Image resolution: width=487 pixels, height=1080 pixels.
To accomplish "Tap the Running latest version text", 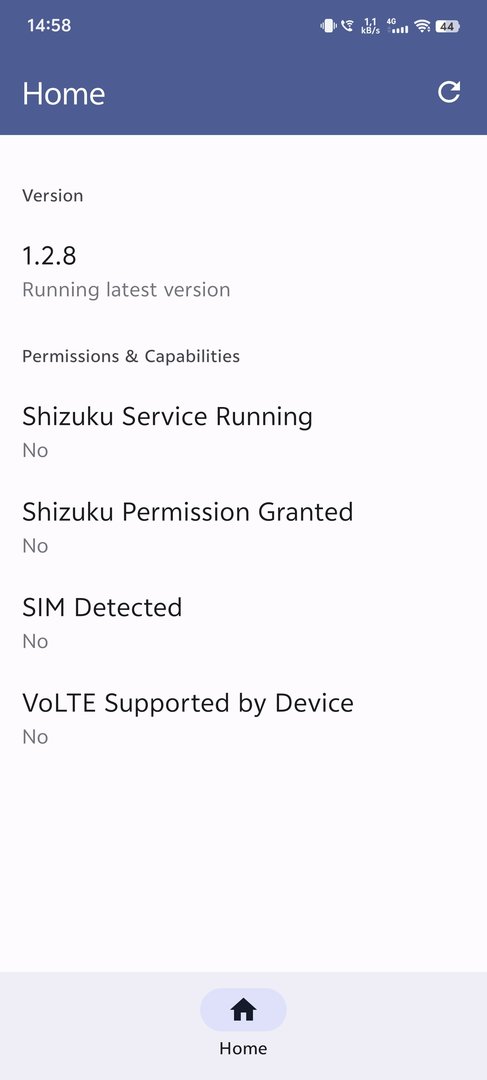I will (x=126, y=290).
